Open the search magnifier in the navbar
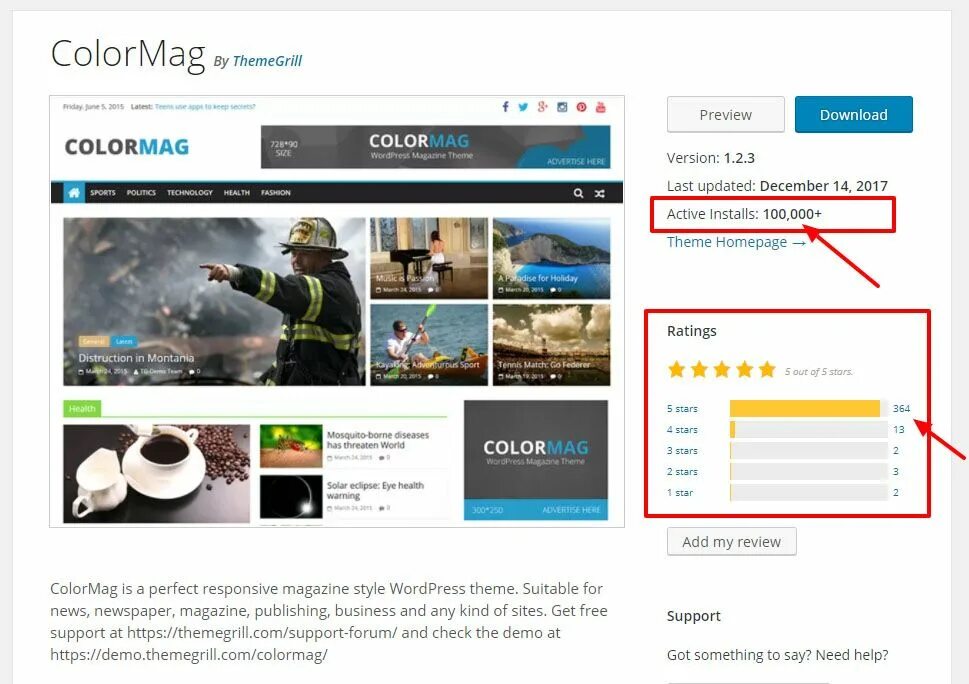Image resolution: width=969 pixels, height=684 pixels. pyautogui.click(x=578, y=193)
